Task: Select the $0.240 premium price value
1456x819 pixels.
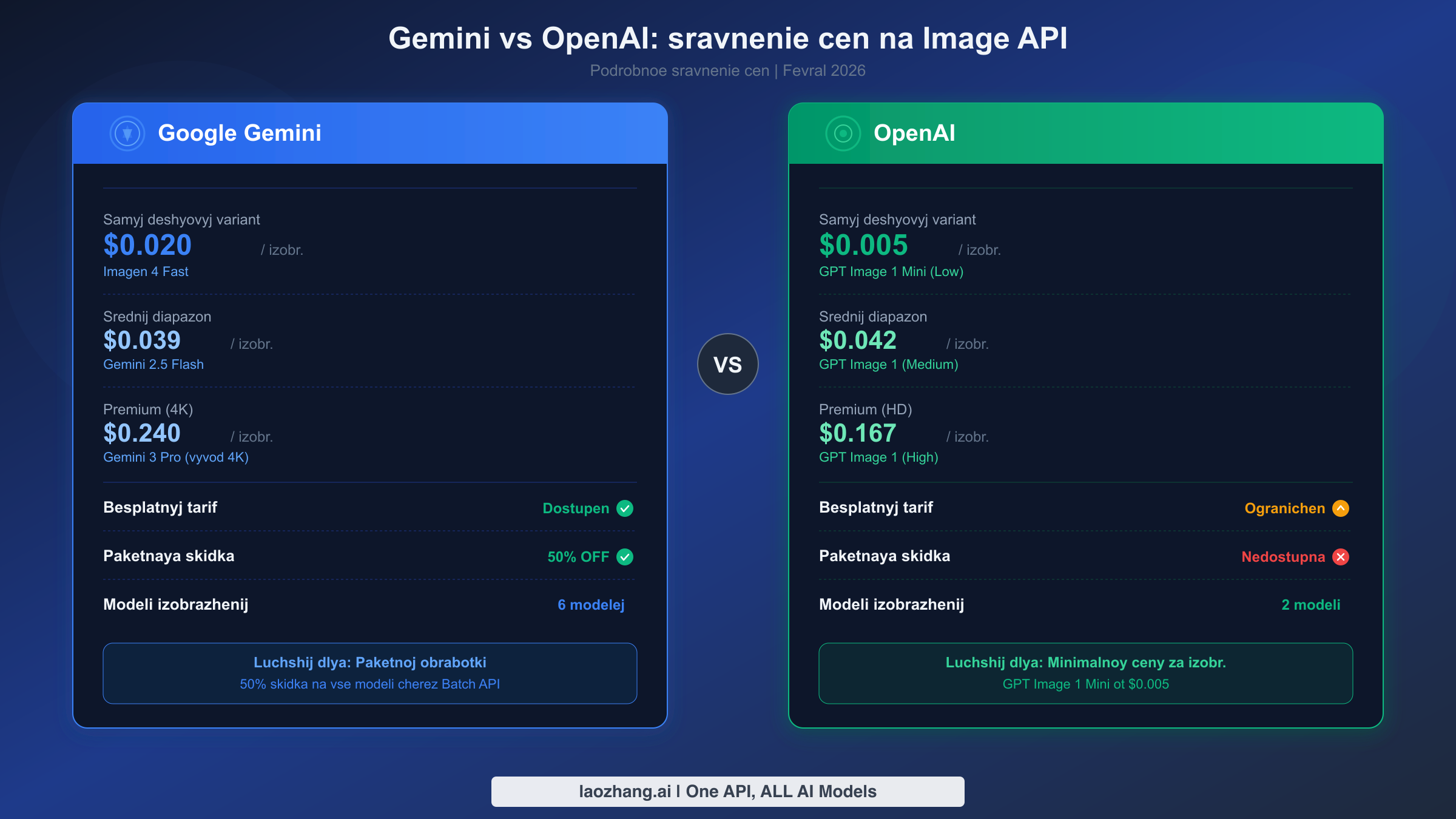Action: [141, 433]
